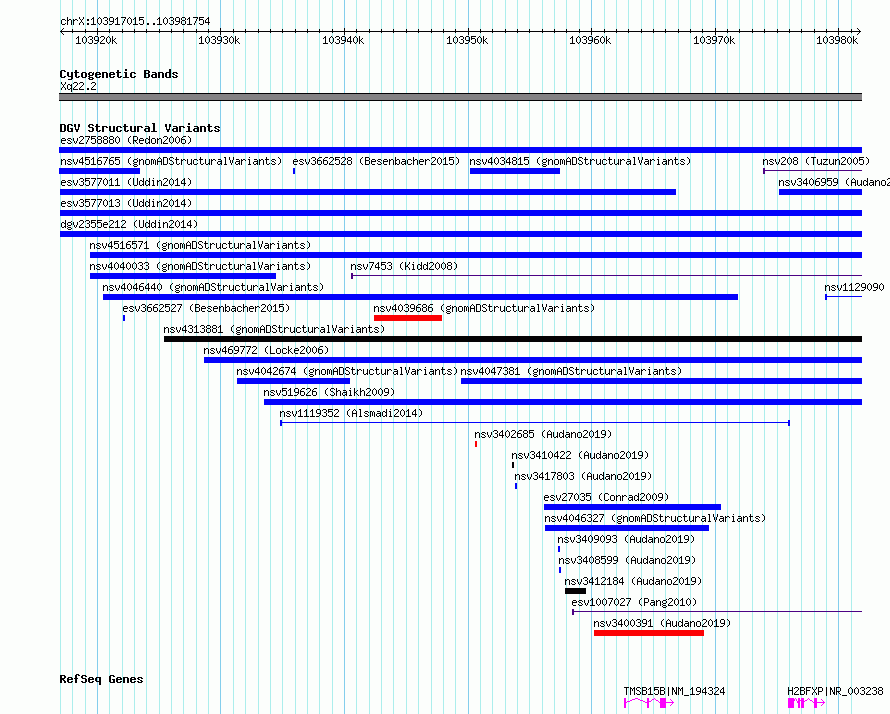Open esv3662528 (Besenbacher2015) variant
The height and width of the screenshot is (714, 890).
(x=376, y=161)
